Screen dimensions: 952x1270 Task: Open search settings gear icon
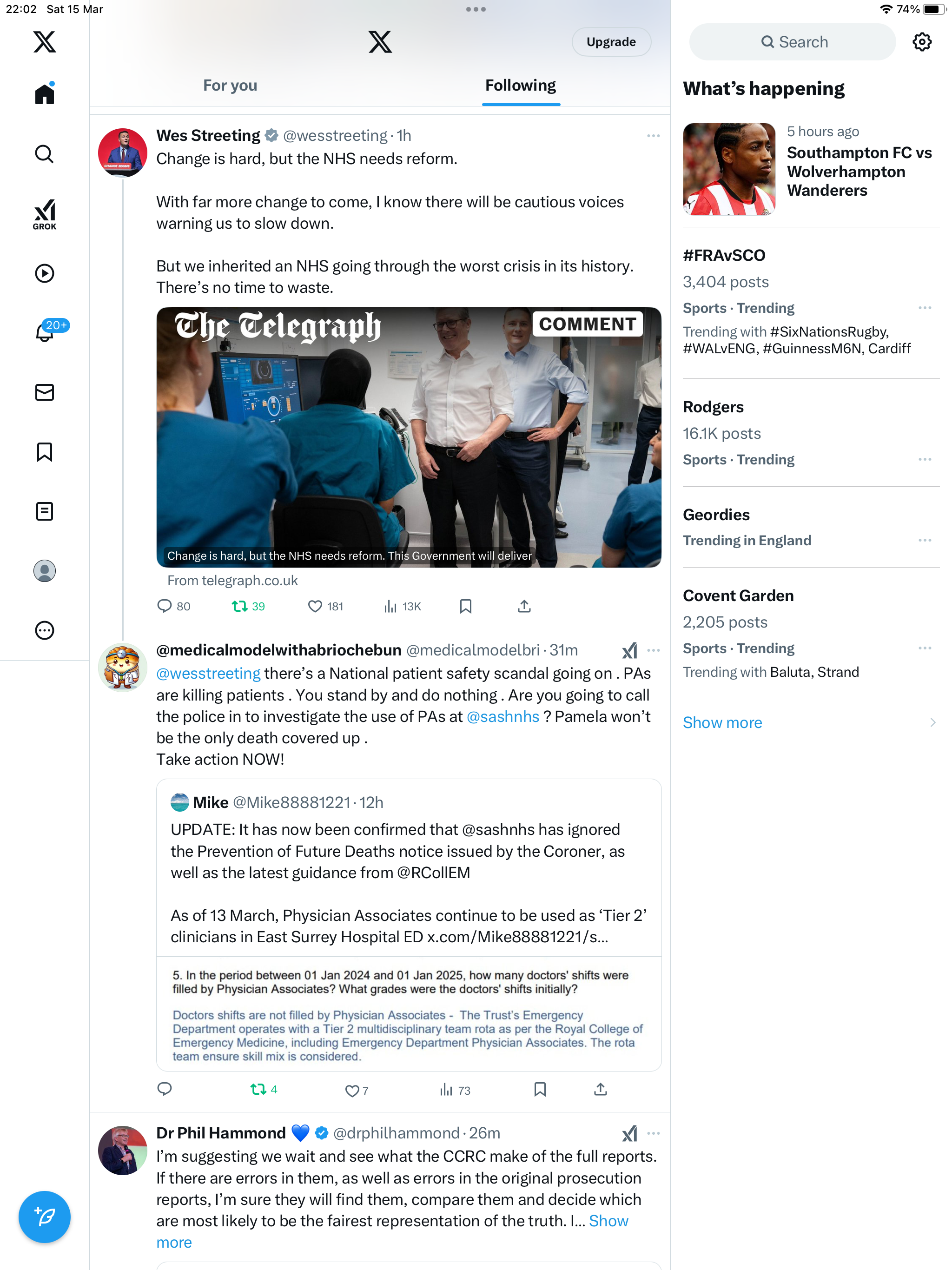922,42
